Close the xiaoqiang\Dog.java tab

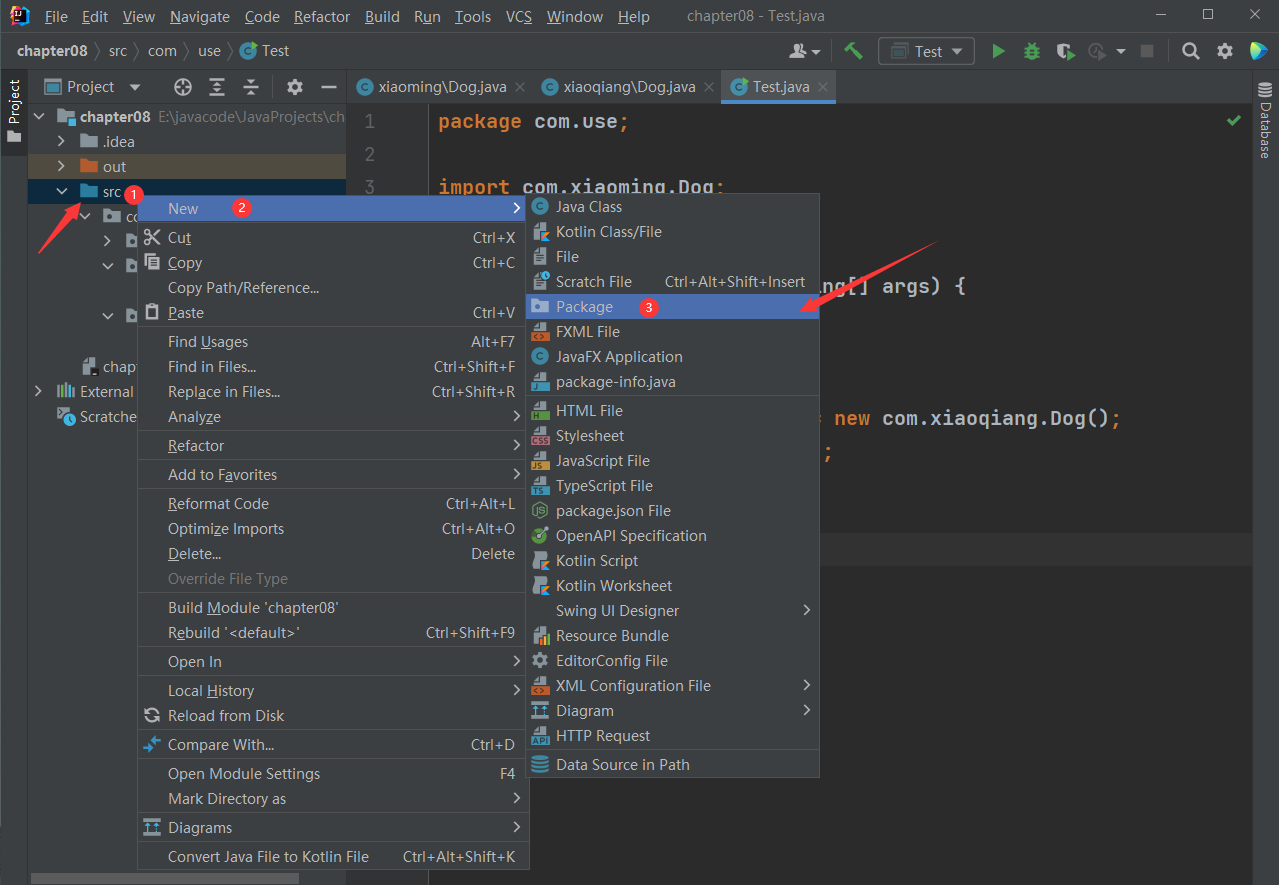709,87
